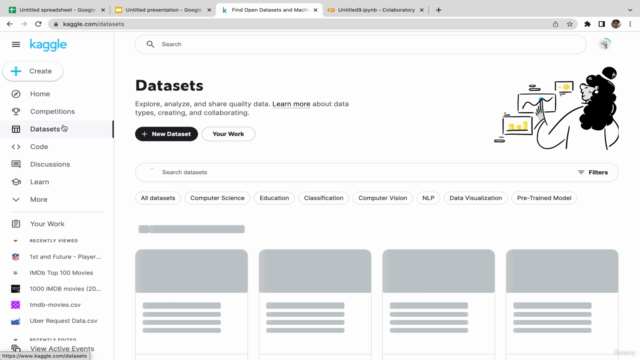Viewport: 640px width, 360px height.
Task: Click the Learn graduation cap icon
Action: 16,182
